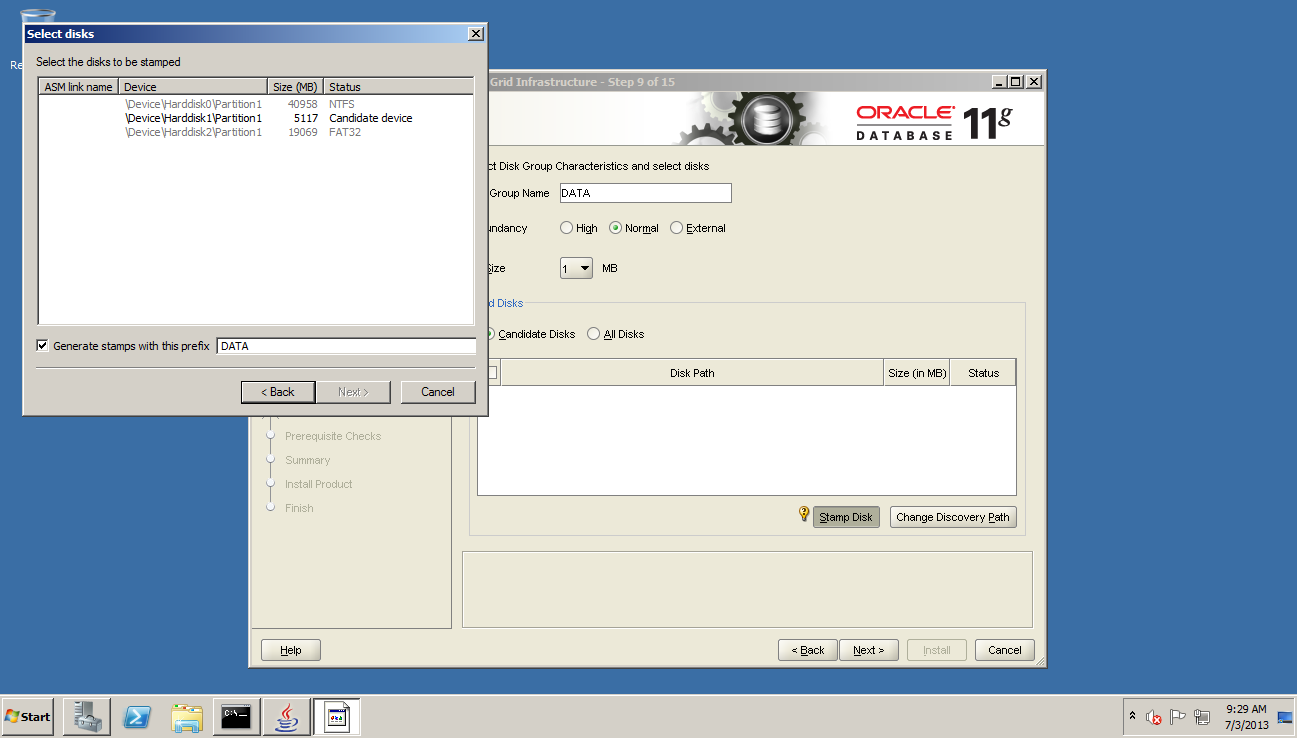
Task: Open Server Manager from the taskbar
Action: click(86, 717)
